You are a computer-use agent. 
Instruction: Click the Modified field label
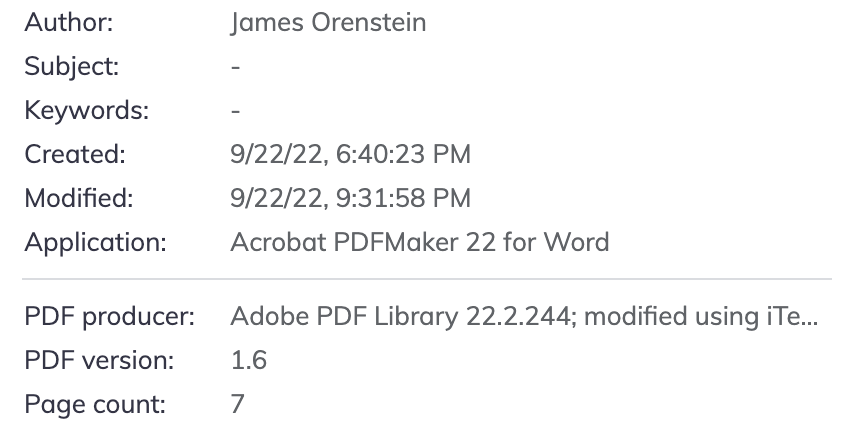click(78, 198)
